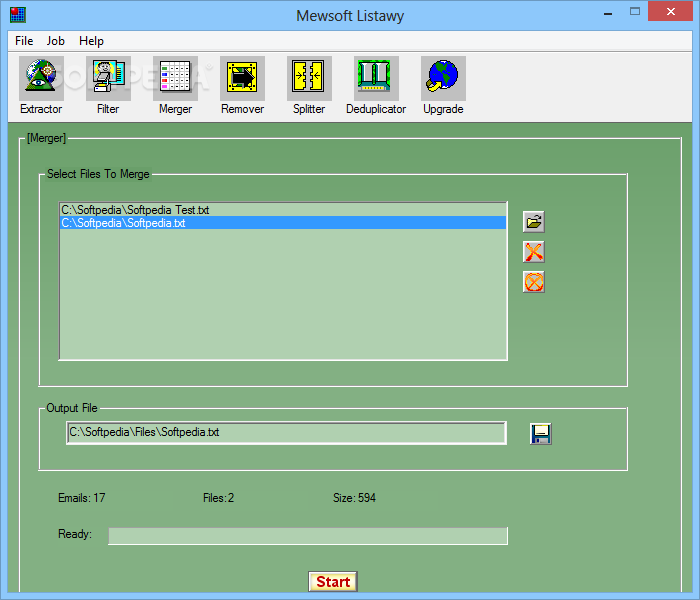
Task: Click the Files: 2 status text
Action: tap(218, 498)
